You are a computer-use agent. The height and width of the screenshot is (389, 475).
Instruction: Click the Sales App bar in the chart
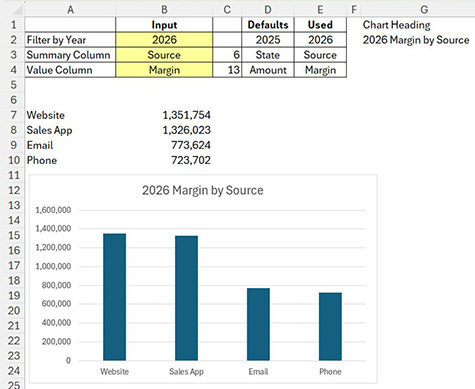[186, 298]
